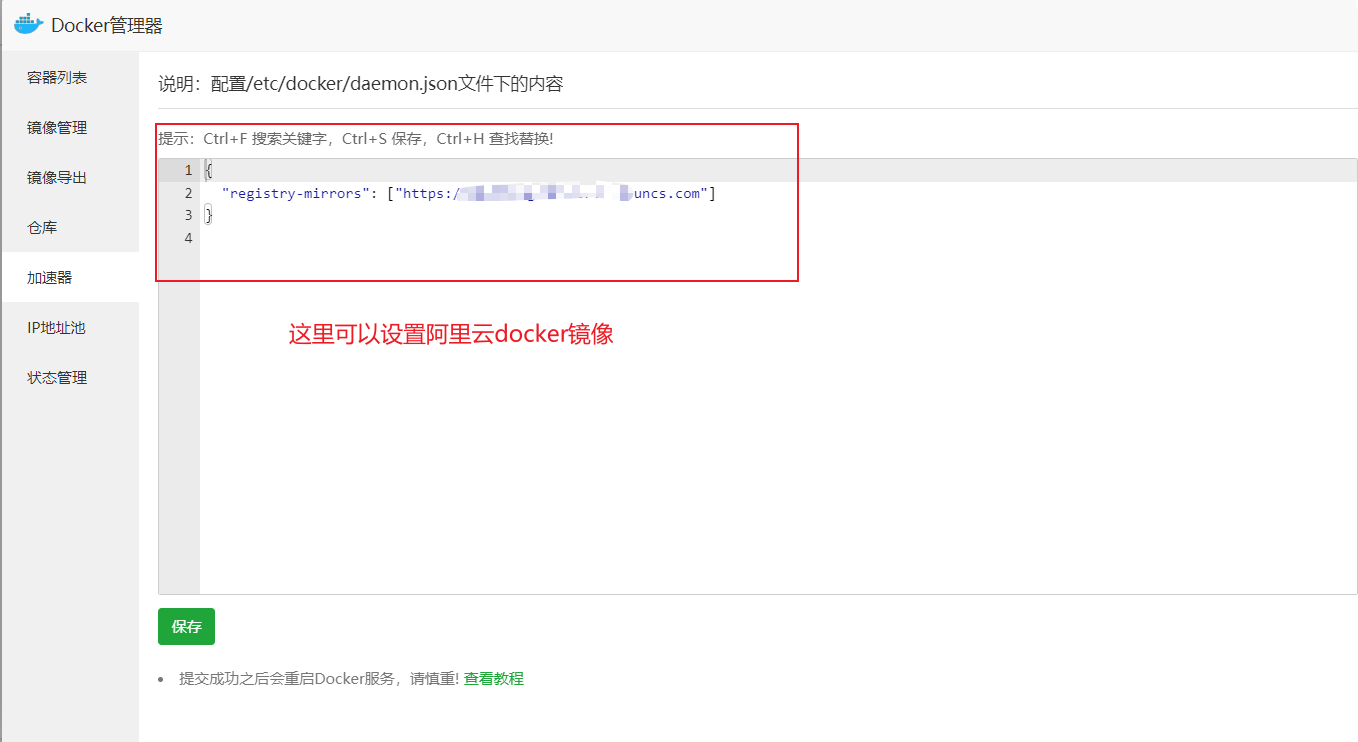1358x742 pixels.
Task: Click the 说明 daemon.json description text
Action: pyautogui.click(x=361, y=84)
